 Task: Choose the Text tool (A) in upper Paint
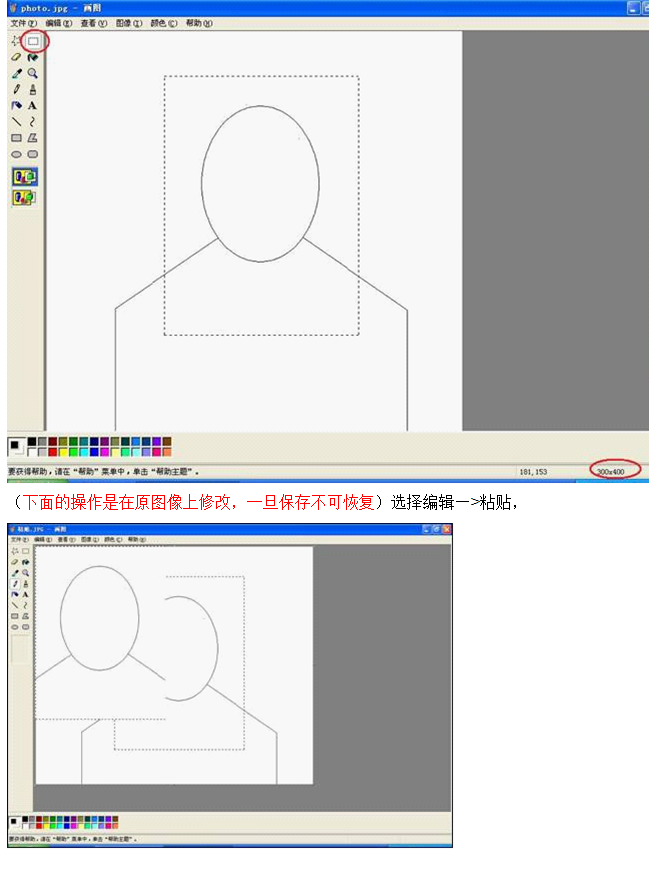pos(33,105)
